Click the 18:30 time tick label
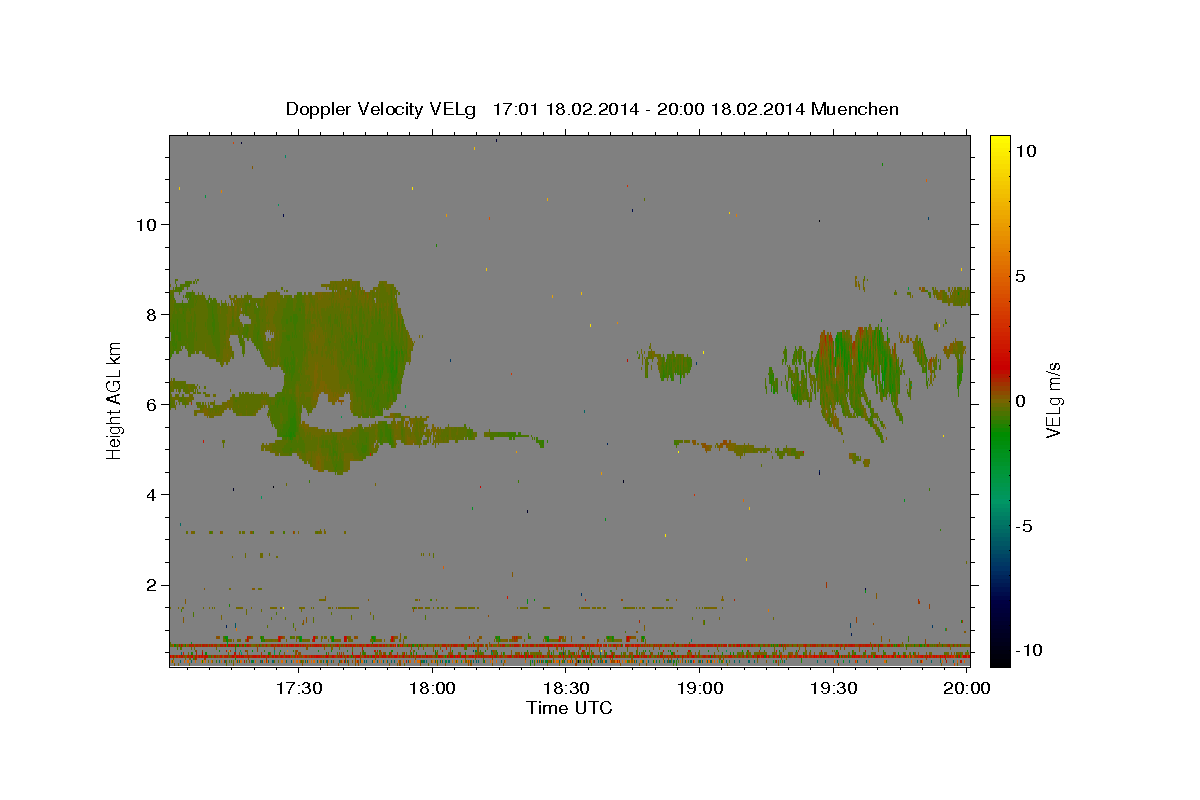This screenshot has height=800, width=1200. tap(566, 688)
